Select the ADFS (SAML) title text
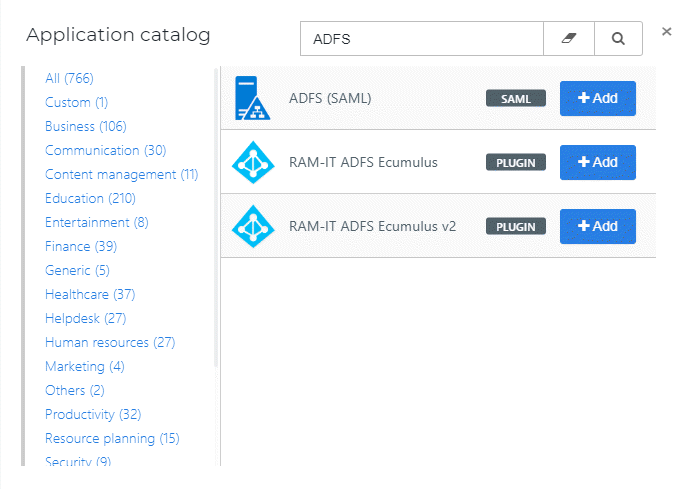Screen dimensions: 697x489 pos(330,98)
